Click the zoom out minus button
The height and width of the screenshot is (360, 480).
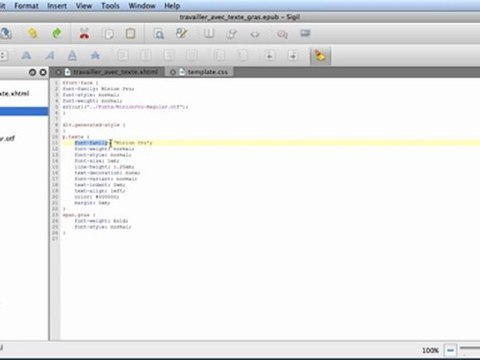pyautogui.click(x=450, y=350)
